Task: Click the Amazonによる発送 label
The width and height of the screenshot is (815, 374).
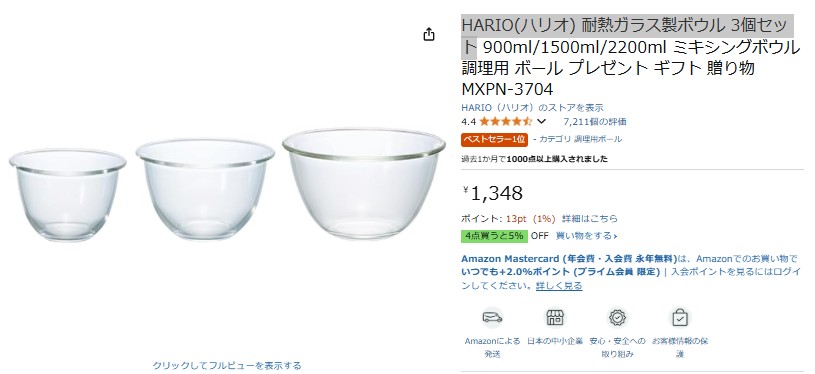Action: coord(492,348)
